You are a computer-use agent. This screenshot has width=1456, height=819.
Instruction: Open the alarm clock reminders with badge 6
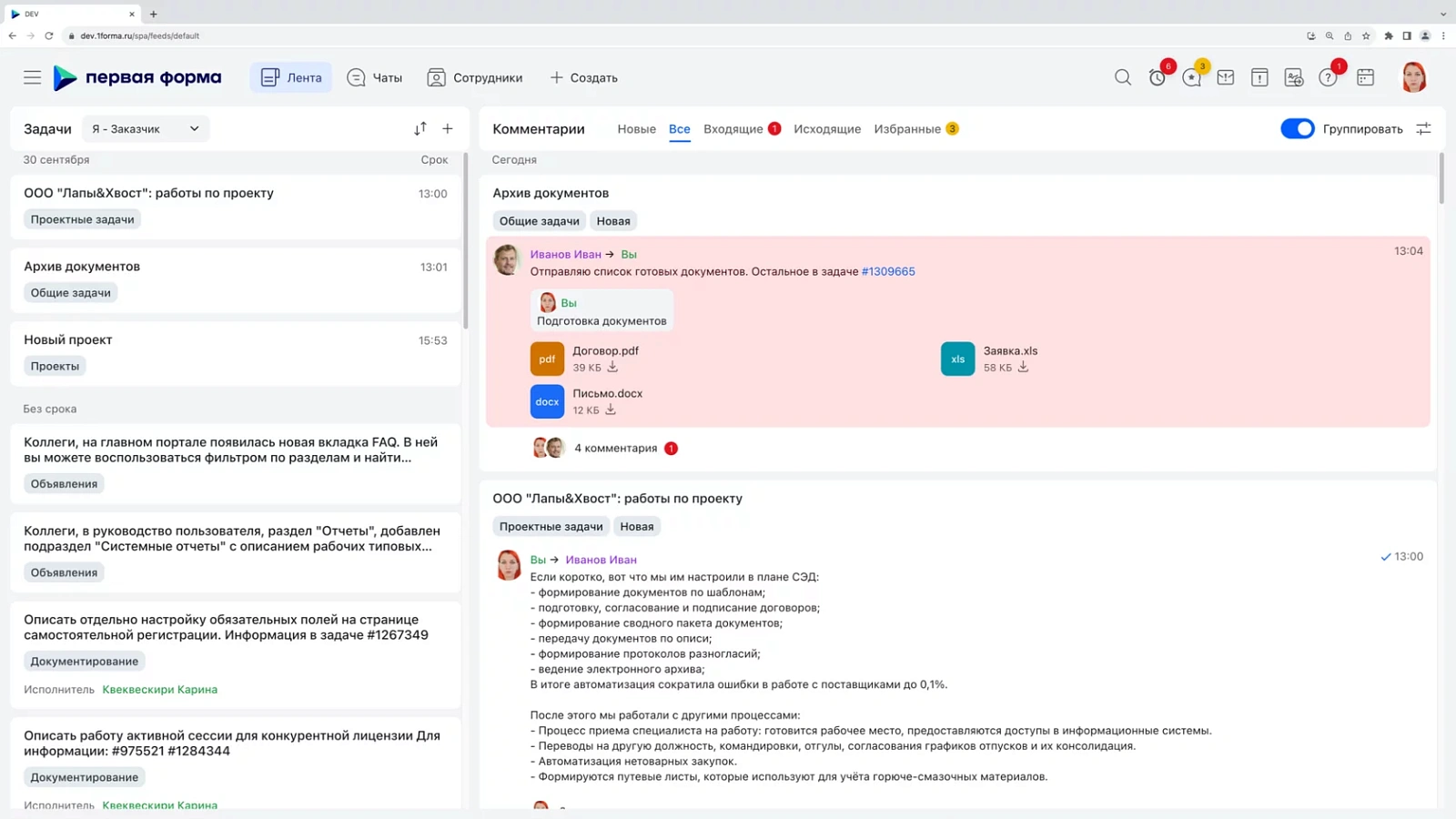(x=1158, y=77)
